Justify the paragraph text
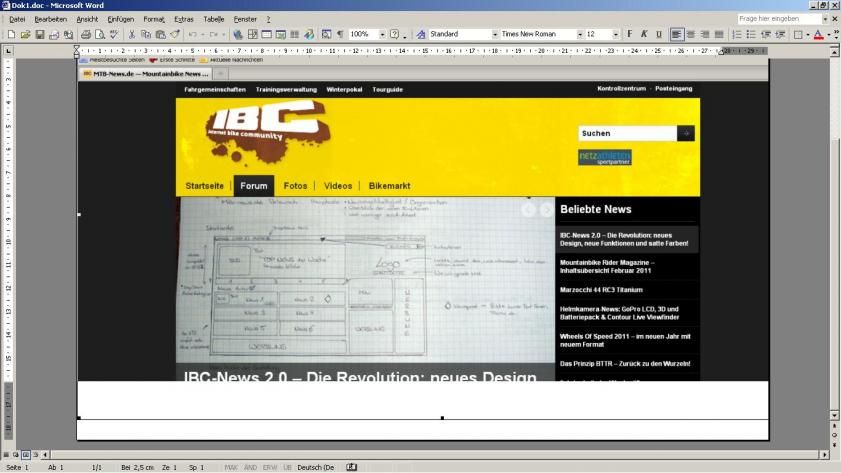Screen dimensions: 841x473 [x=719, y=34]
